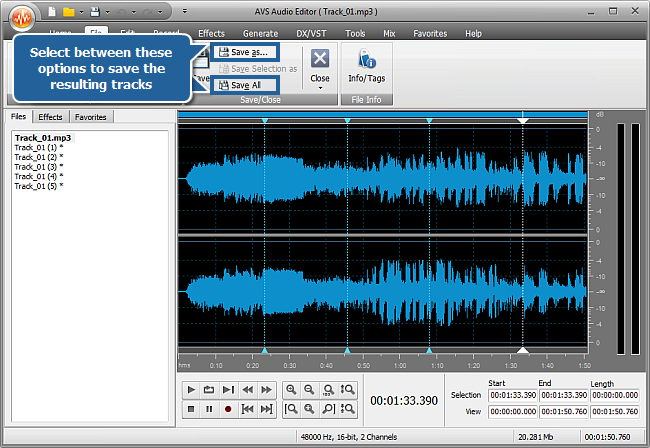The height and width of the screenshot is (448, 650).
Task: Select Track_01 (5) in file list
Action: click(39, 186)
